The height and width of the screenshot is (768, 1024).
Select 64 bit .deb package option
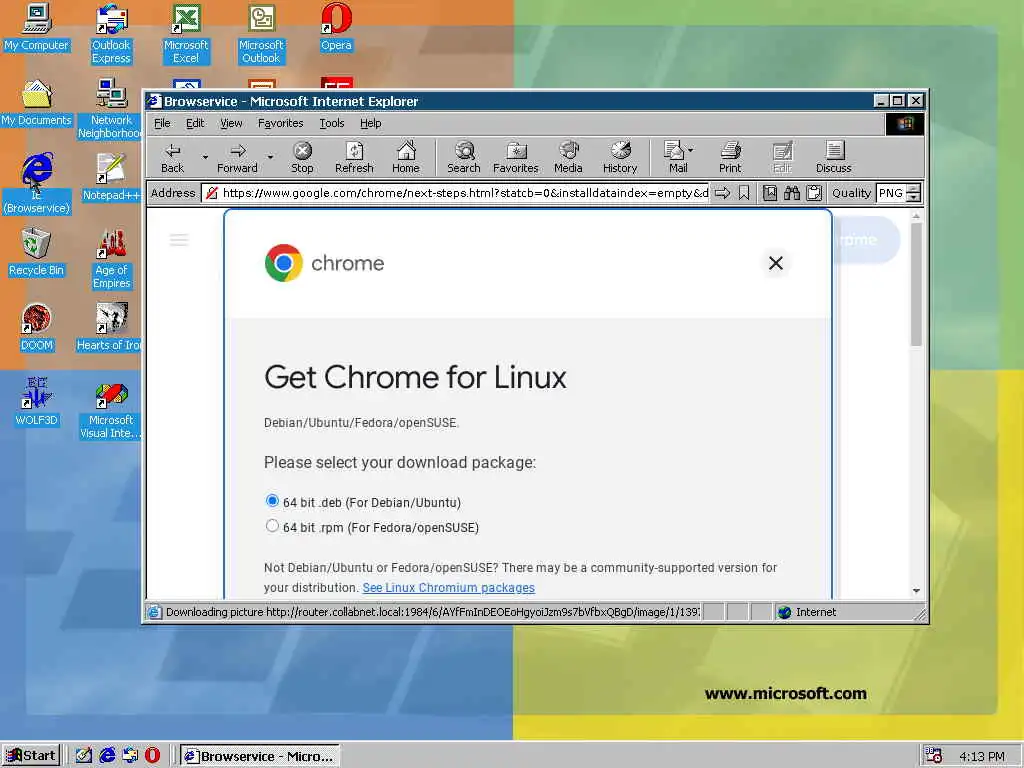[272, 501]
